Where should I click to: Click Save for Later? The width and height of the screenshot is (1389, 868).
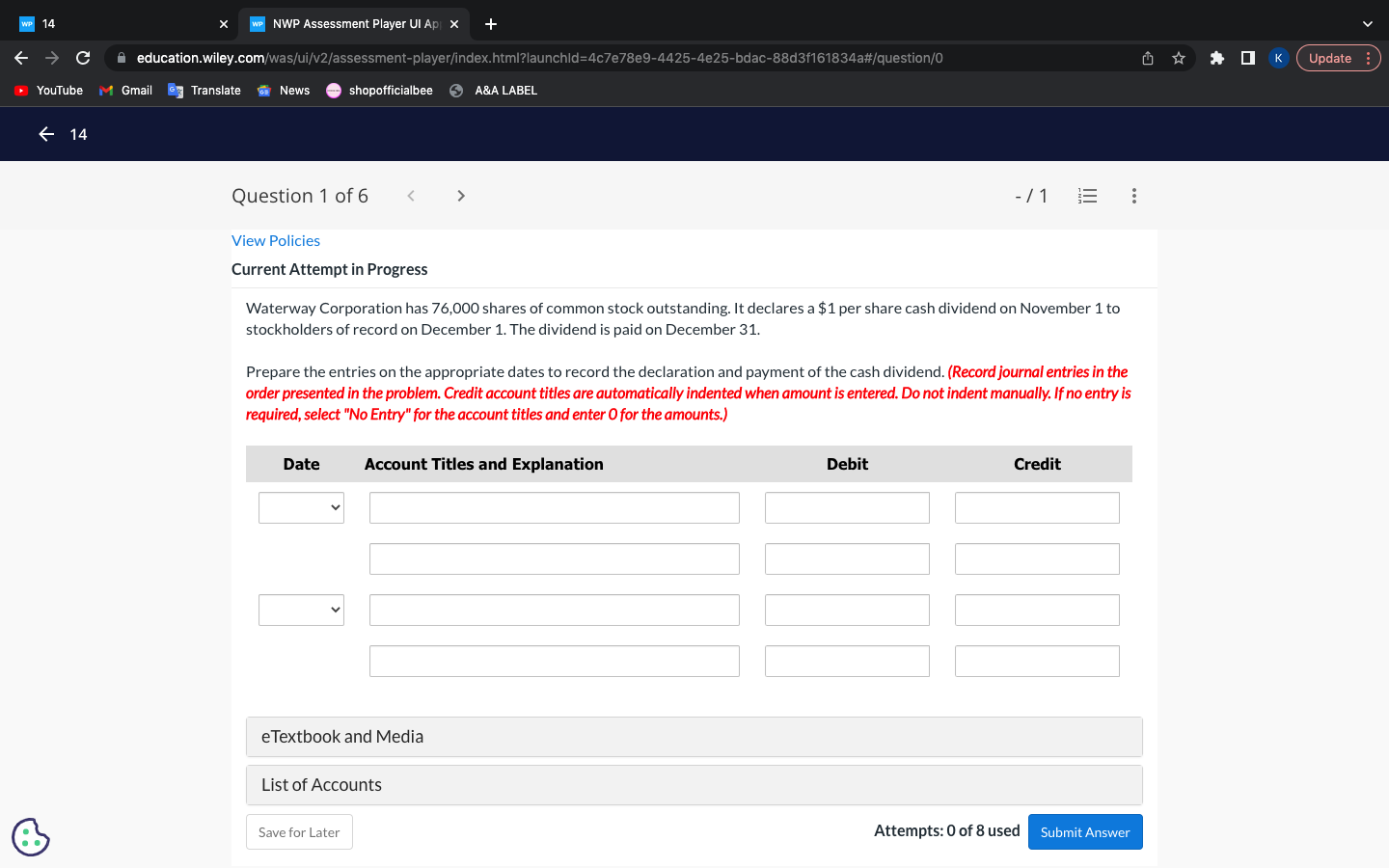pos(299,831)
